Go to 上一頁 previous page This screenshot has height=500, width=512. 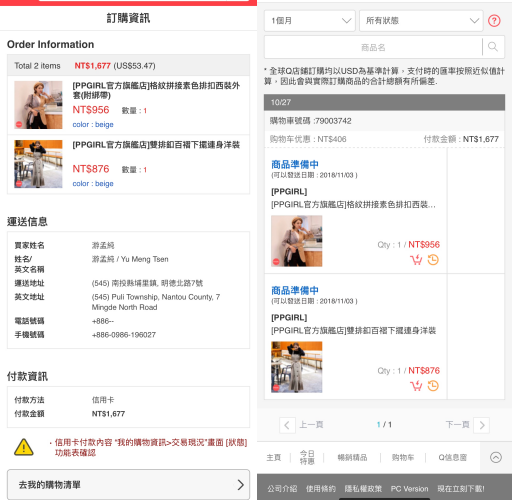tap(301, 425)
